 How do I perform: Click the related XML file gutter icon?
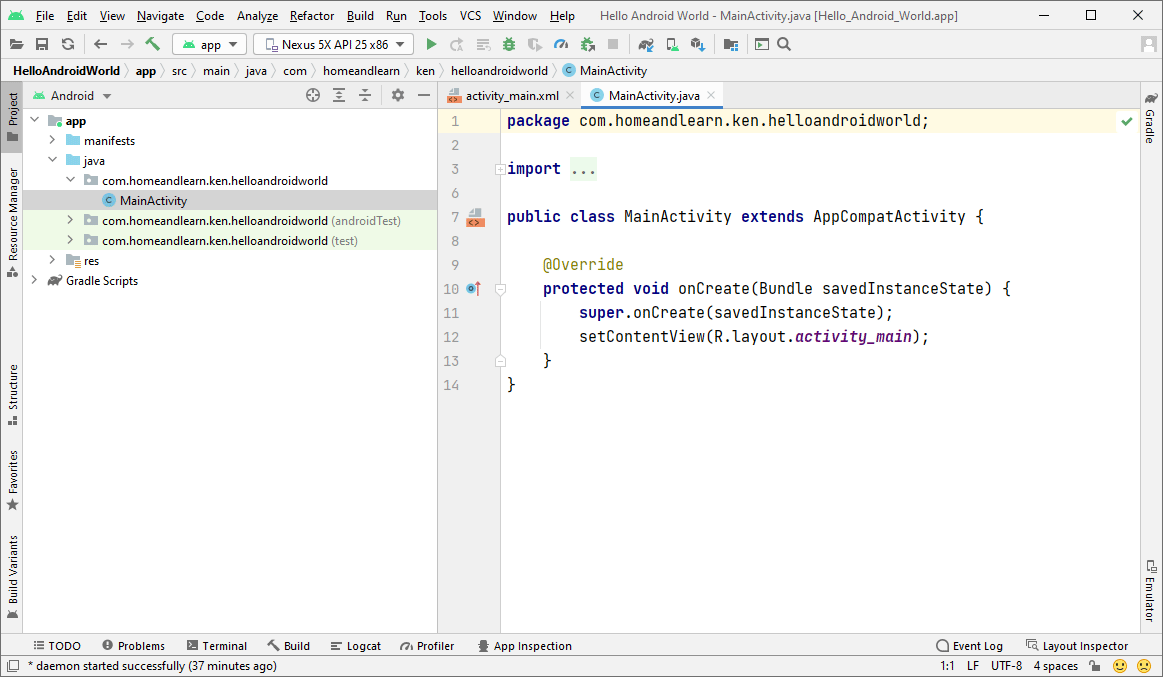pos(475,217)
